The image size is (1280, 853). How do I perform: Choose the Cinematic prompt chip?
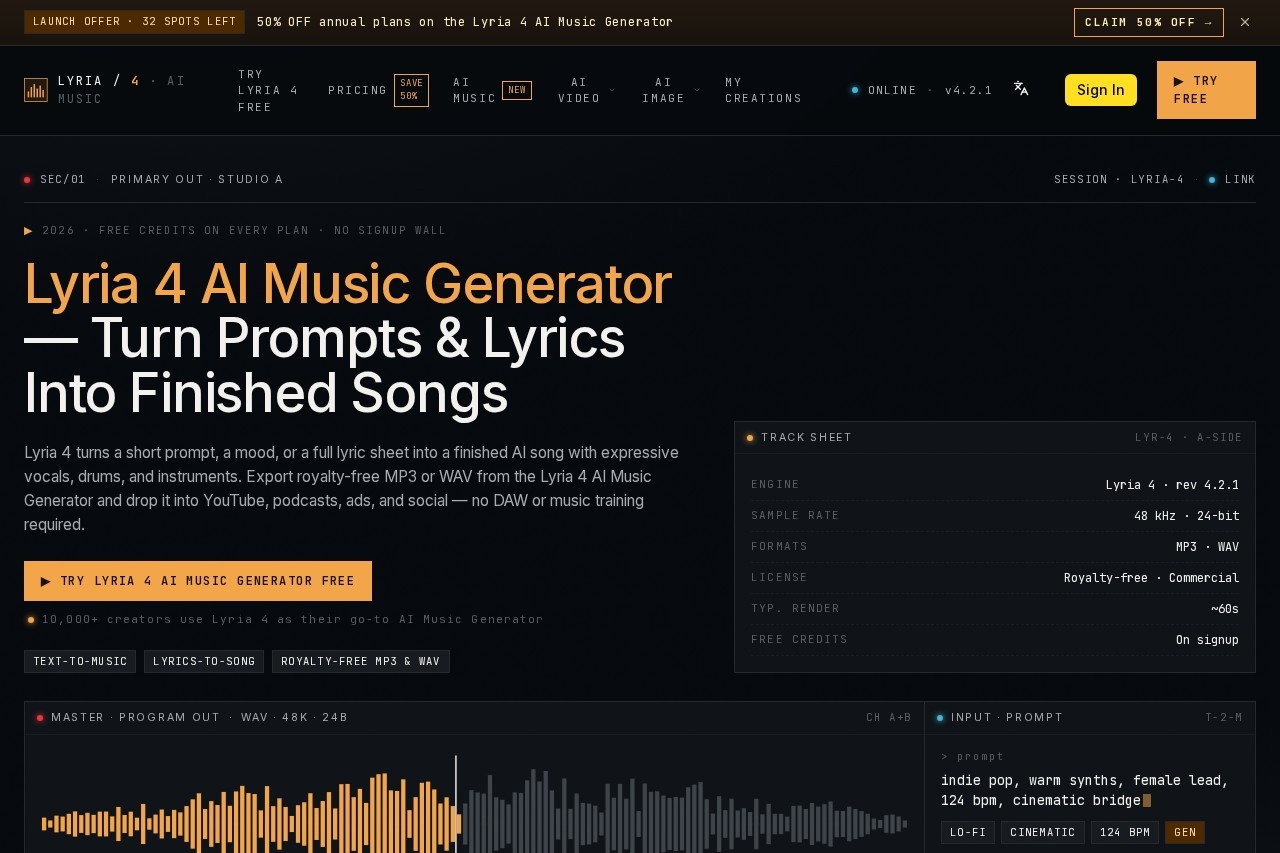pyautogui.click(x=1043, y=832)
